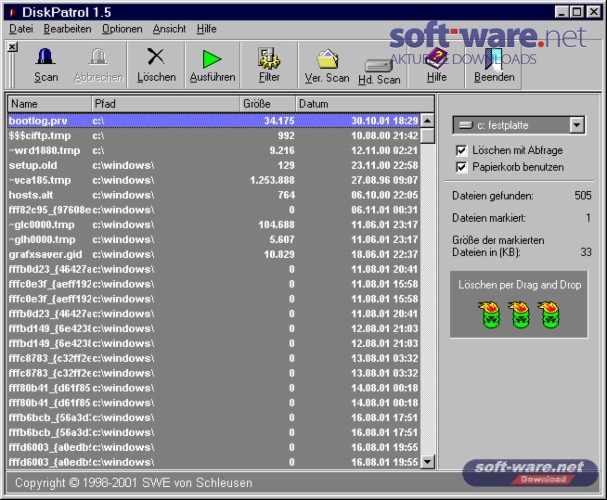Select the $$$ciftp.tmp file
The height and width of the screenshot is (500, 607).
tap(40, 135)
